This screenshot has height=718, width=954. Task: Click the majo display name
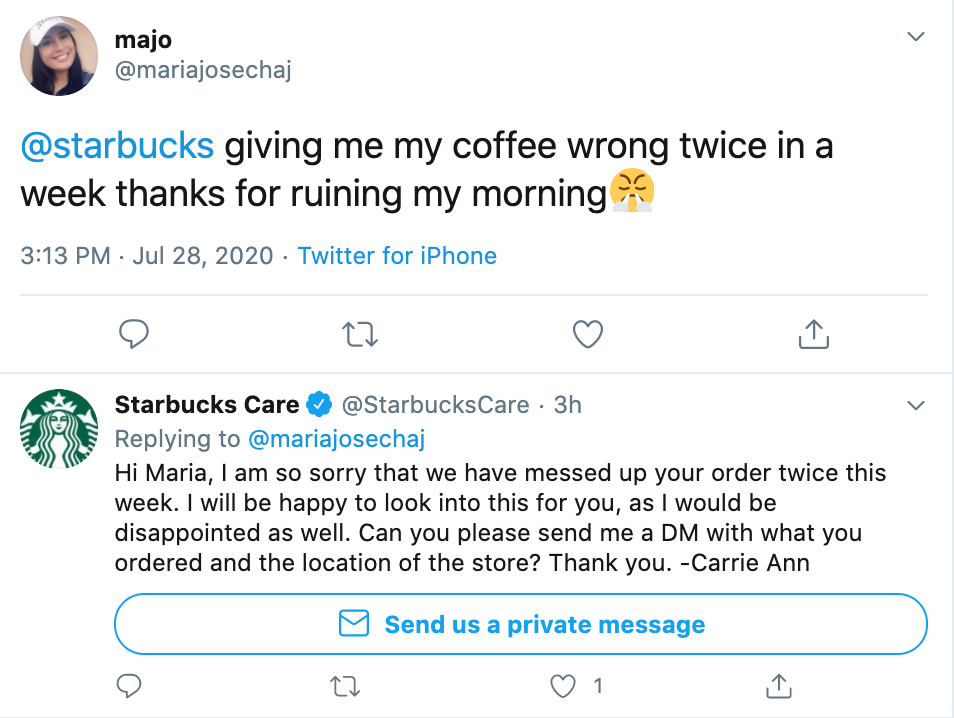pyautogui.click(x=144, y=40)
